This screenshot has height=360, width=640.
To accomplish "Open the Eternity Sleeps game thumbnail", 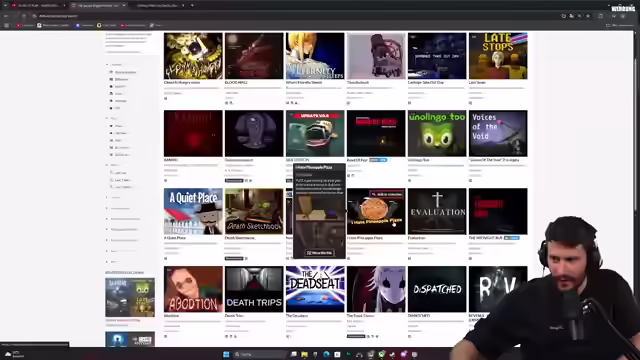I will tap(315, 56).
